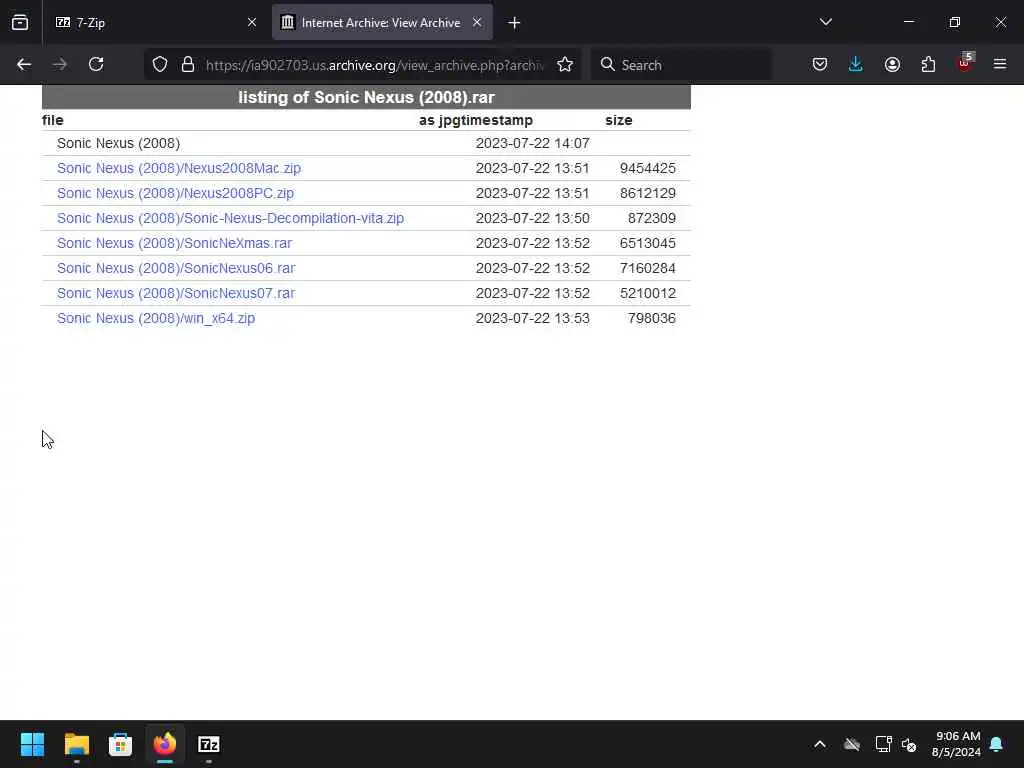
Task: Open the SonicNexus07.rar link
Action: tap(176, 293)
